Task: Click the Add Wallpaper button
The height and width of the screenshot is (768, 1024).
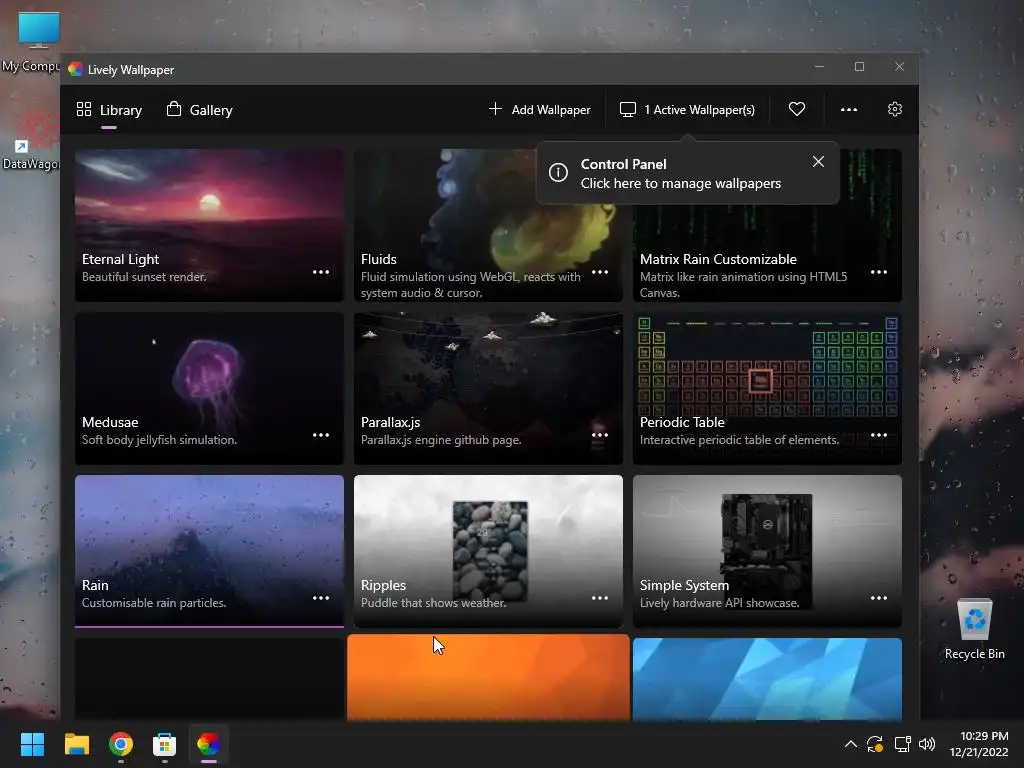Action: pos(539,110)
